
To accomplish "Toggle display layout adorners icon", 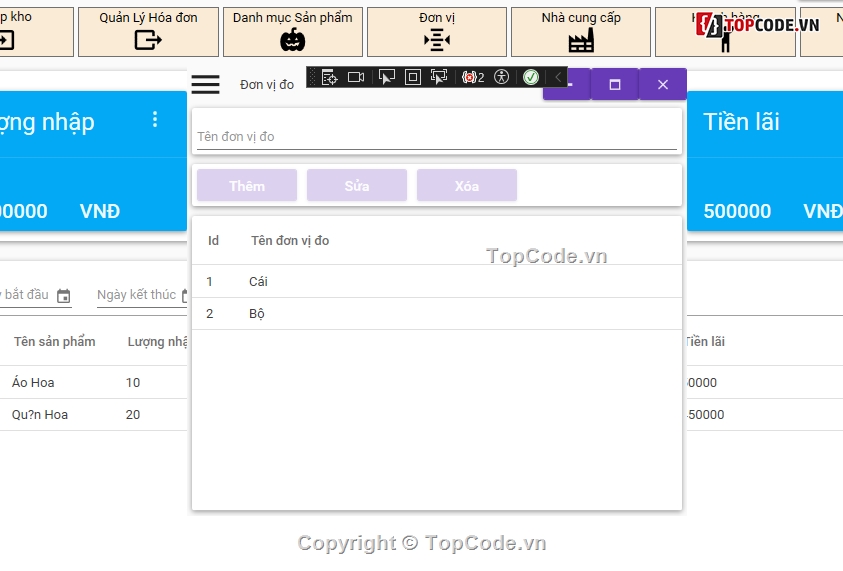I will point(412,77).
